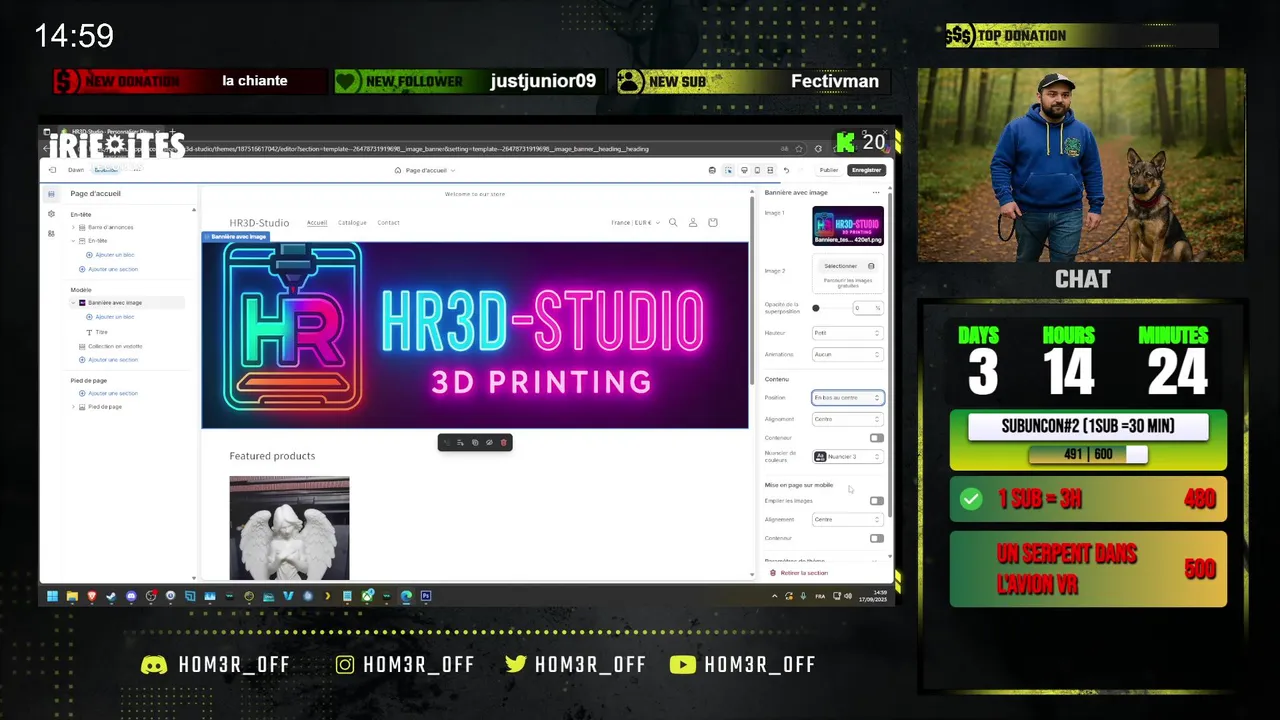Select the Titre block in sidebar
Viewport: 1280px width, 720px height.
point(102,332)
